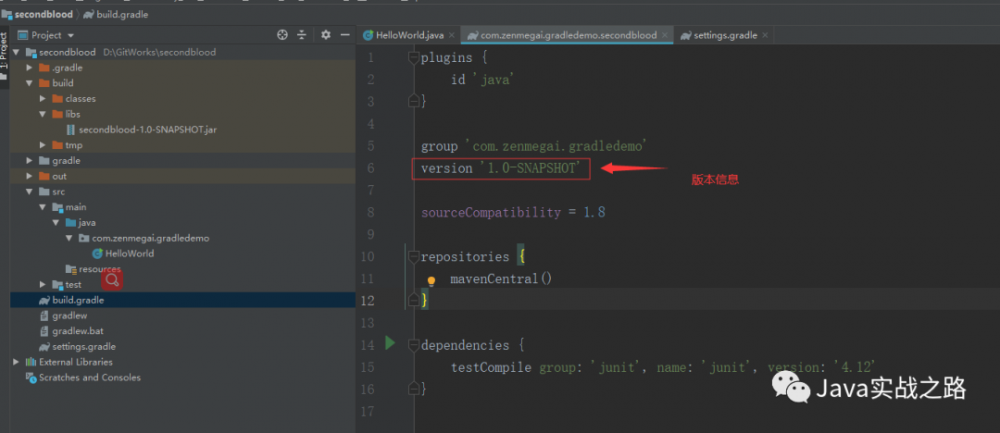Click the build.gradle file icon in tree

(44, 300)
